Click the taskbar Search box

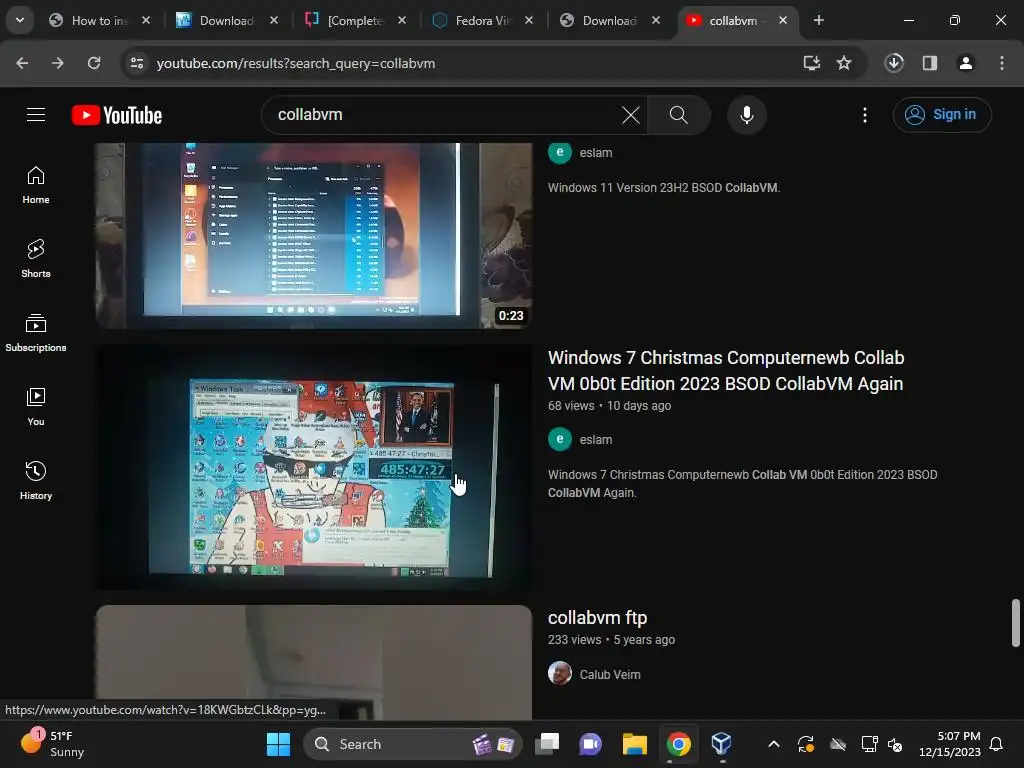(x=413, y=744)
